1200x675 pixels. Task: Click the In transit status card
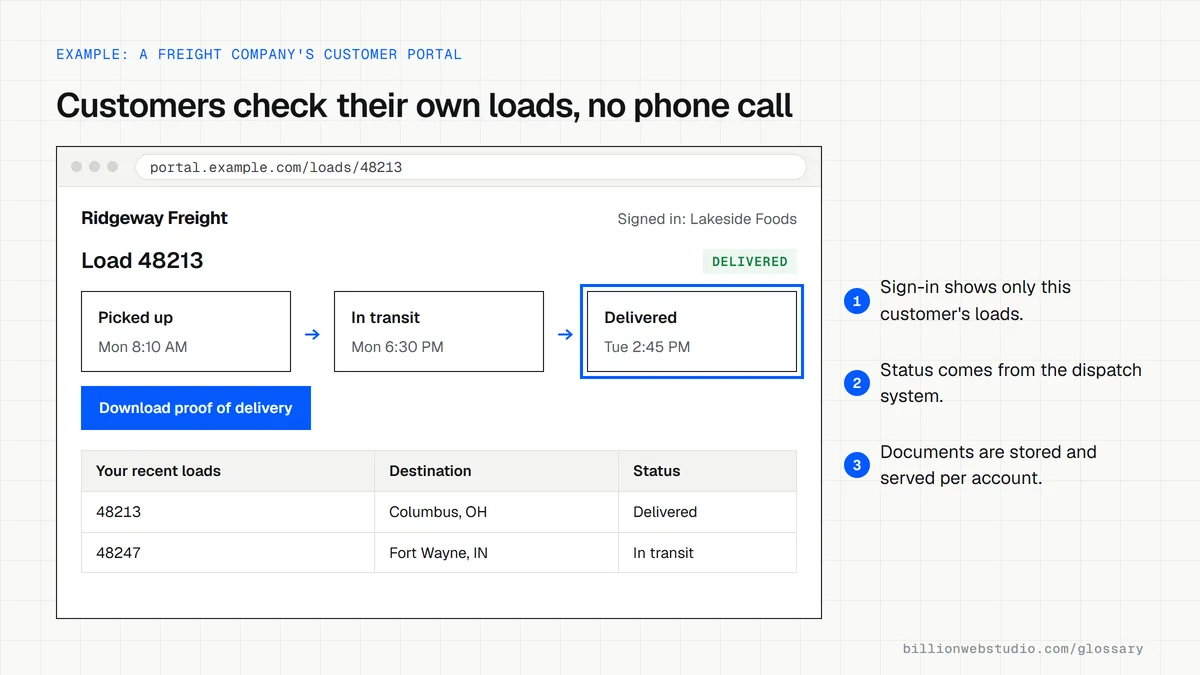click(x=439, y=332)
